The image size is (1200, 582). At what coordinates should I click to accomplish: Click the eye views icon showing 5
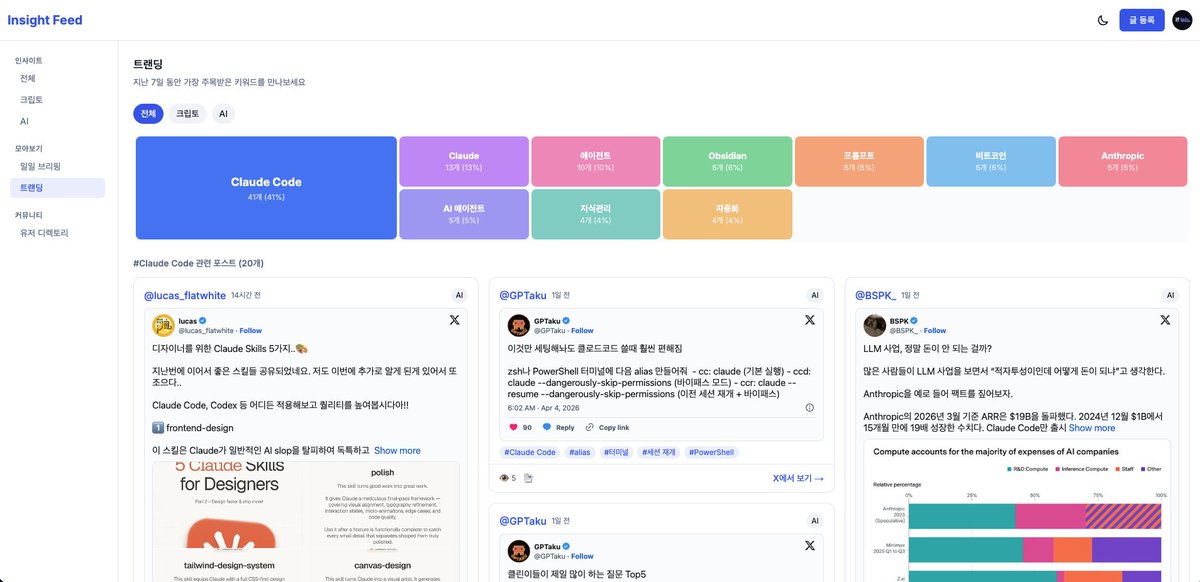pyautogui.click(x=505, y=478)
